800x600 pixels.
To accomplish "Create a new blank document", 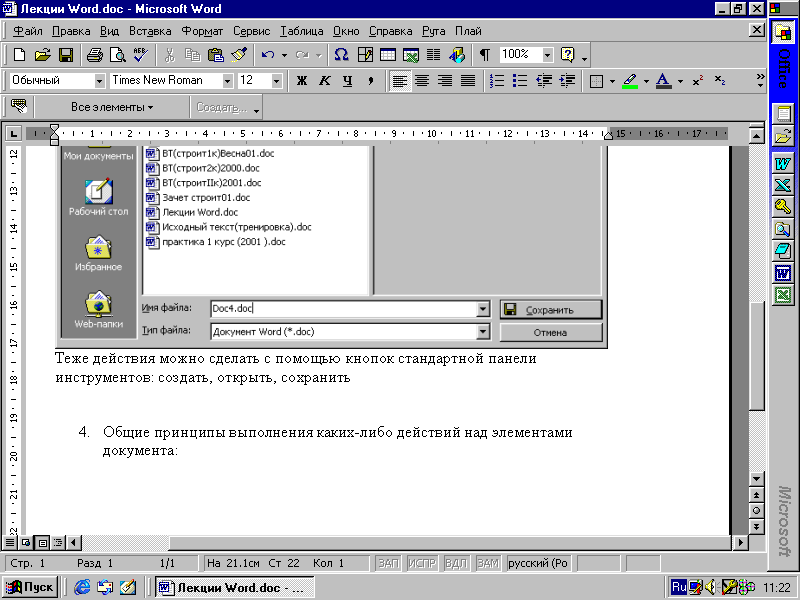I will tap(19, 55).
